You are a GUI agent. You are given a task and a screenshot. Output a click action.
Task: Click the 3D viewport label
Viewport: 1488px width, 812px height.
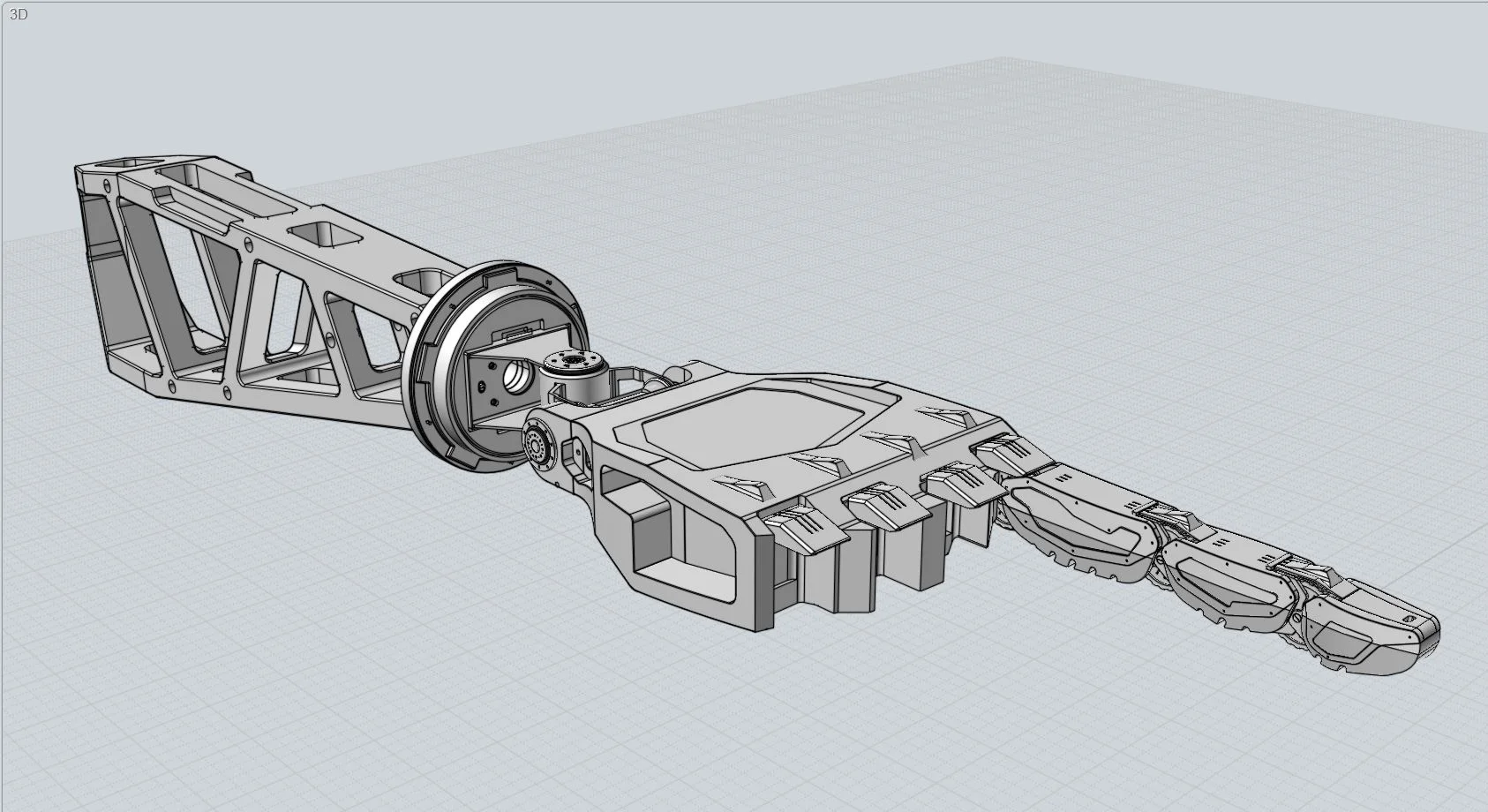[x=18, y=14]
